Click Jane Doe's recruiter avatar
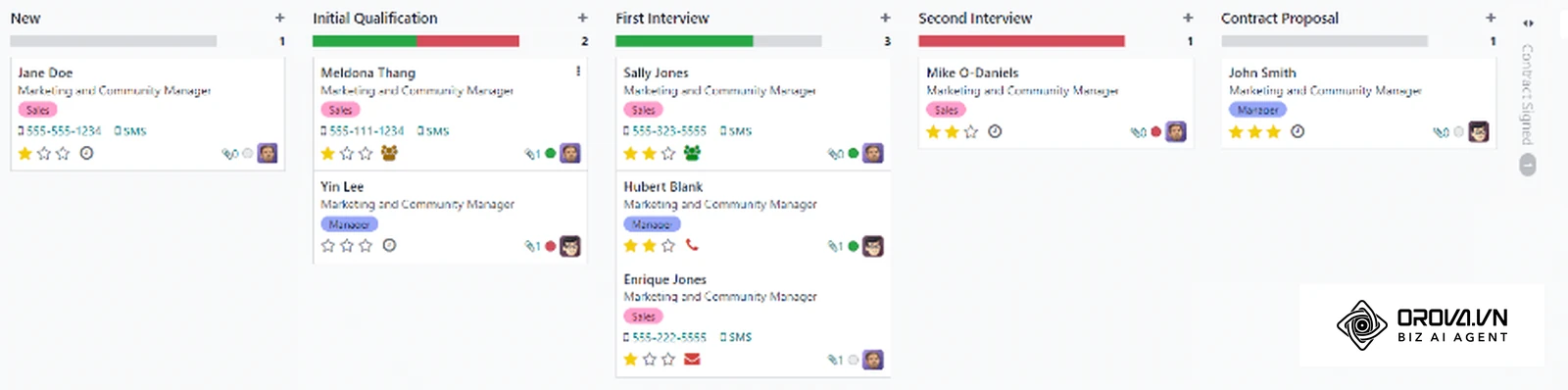This screenshot has width=1568, height=390. (x=268, y=153)
